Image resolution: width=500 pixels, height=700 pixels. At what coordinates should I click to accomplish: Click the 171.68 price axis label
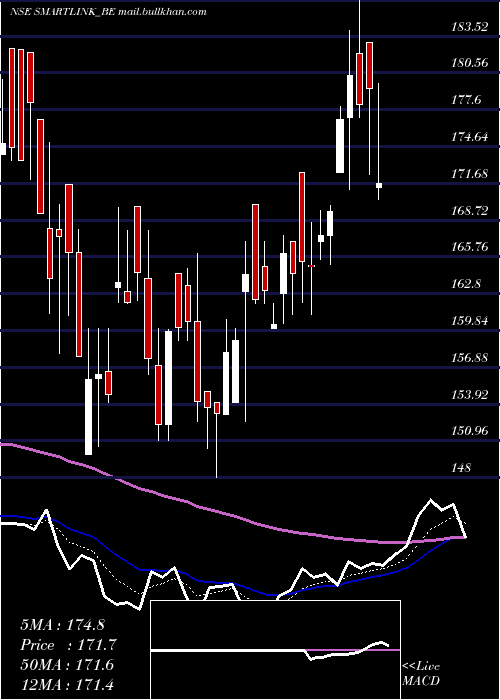(469, 174)
